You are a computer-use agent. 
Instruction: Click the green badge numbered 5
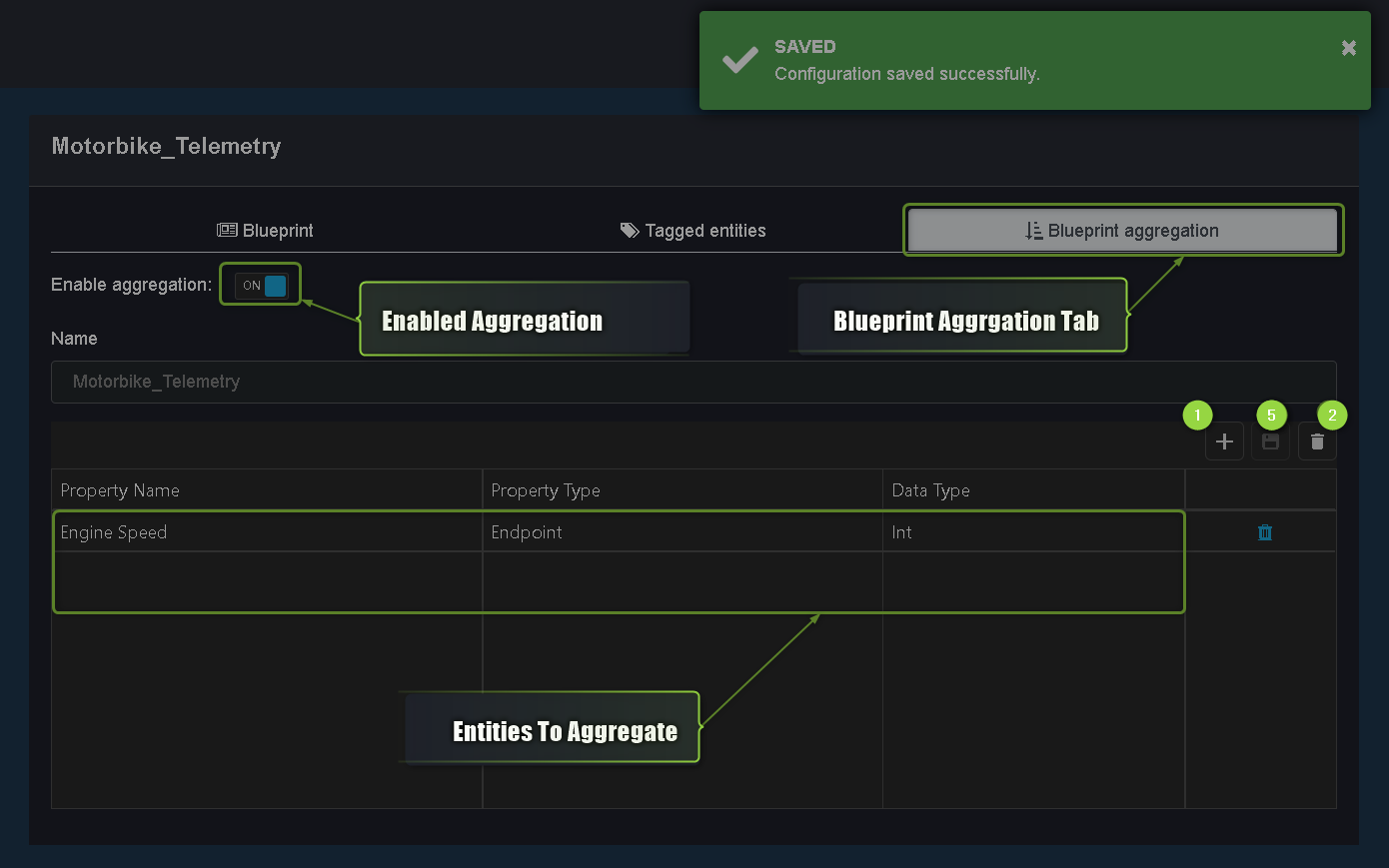coord(1270,415)
